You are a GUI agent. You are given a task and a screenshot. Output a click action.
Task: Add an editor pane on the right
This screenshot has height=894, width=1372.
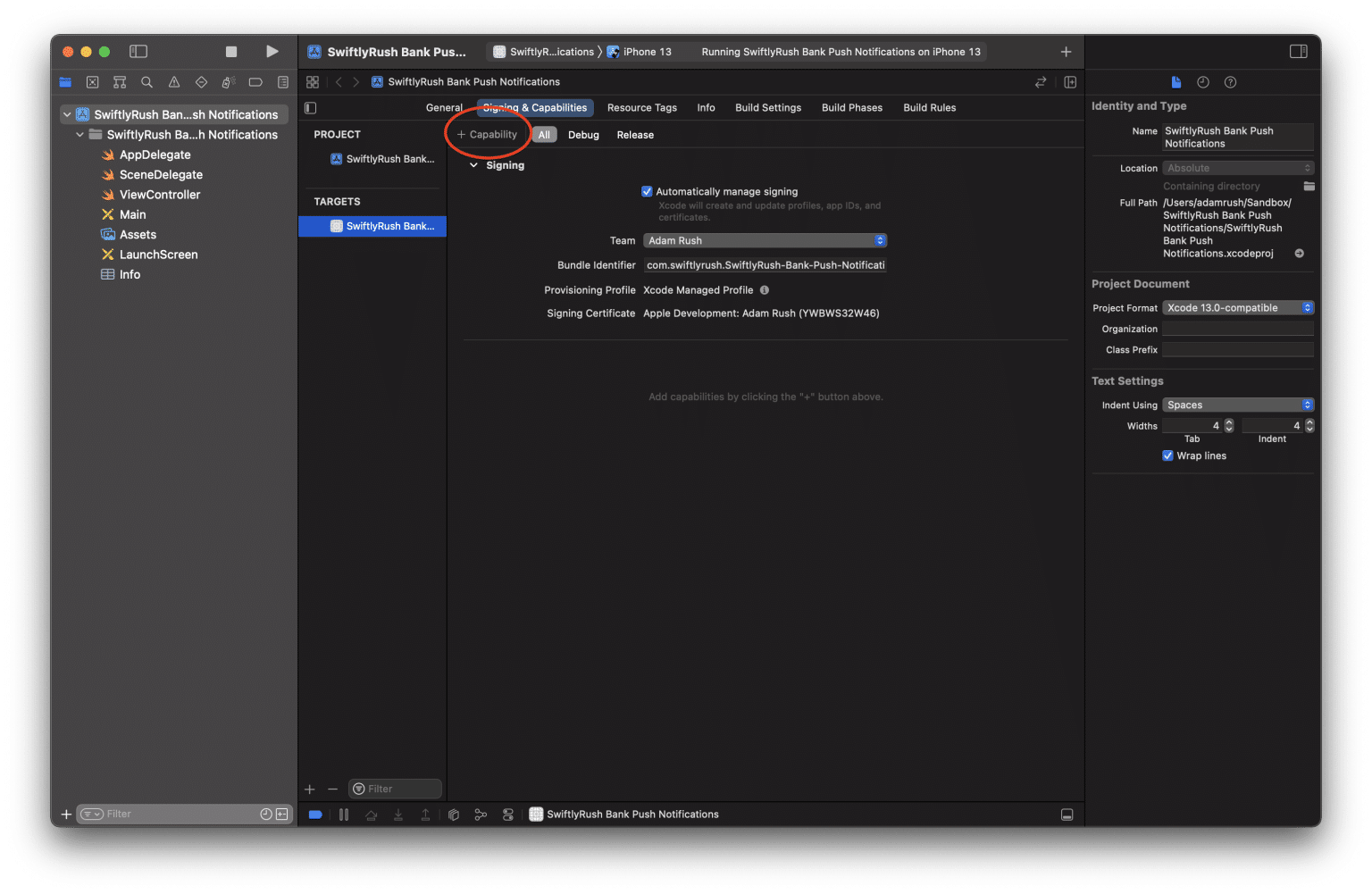(1070, 82)
